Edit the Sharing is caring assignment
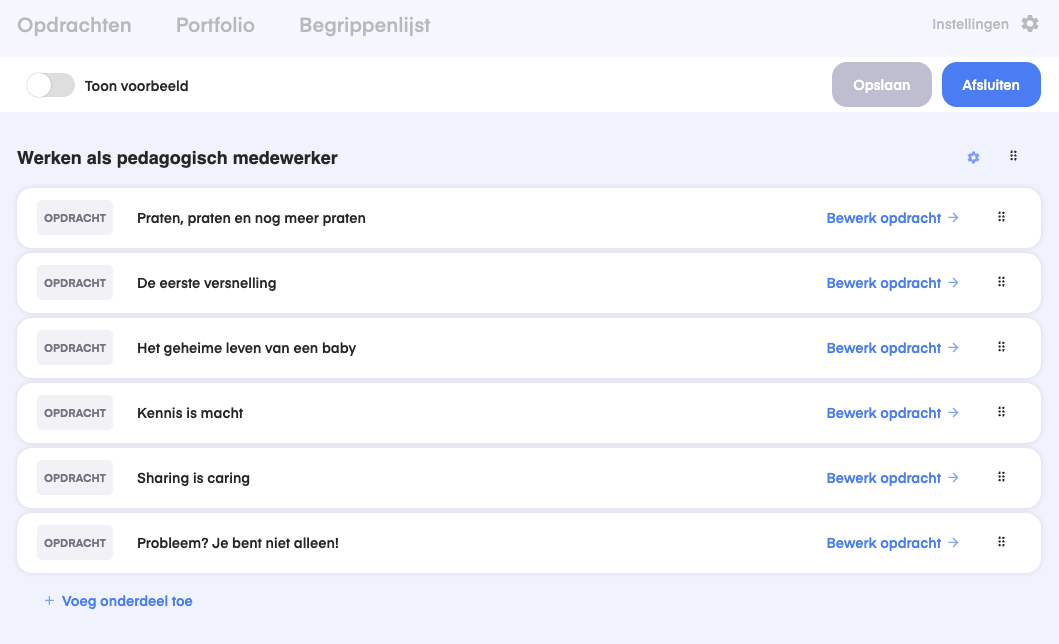Image resolution: width=1059 pixels, height=644 pixels. point(892,478)
